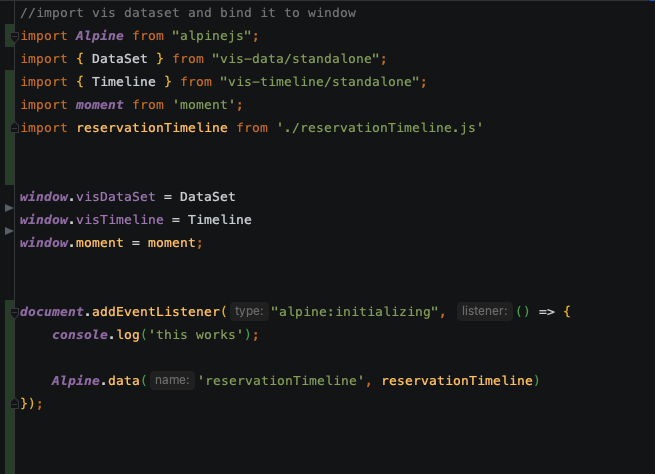
Task: Click "reservationTimeline" identifier in its import line
Action: tap(152, 128)
